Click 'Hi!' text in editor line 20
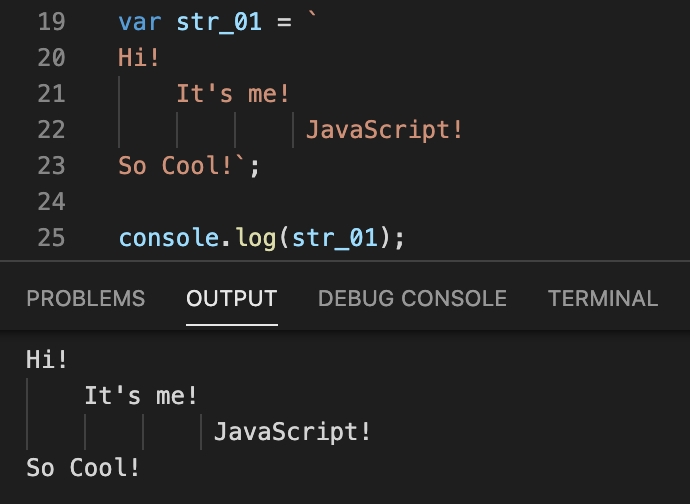This screenshot has width=690, height=504. click(139, 58)
